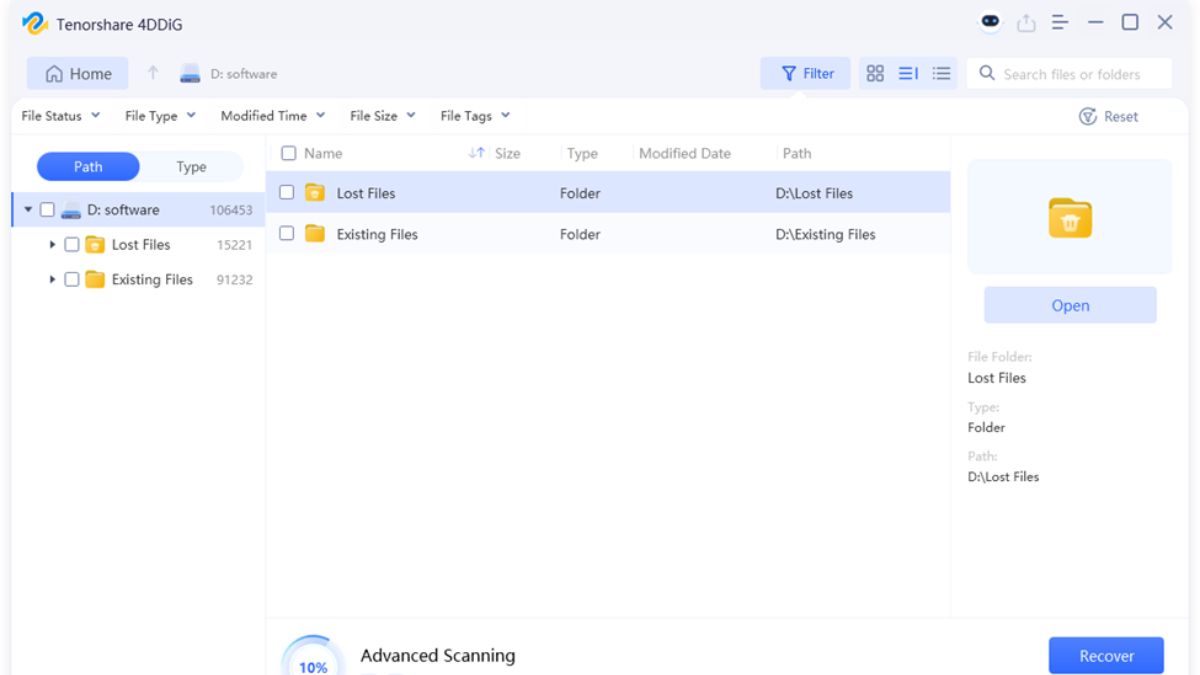1200x675 pixels.
Task: Click the drive icon in tree panel
Action: point(71,210)
